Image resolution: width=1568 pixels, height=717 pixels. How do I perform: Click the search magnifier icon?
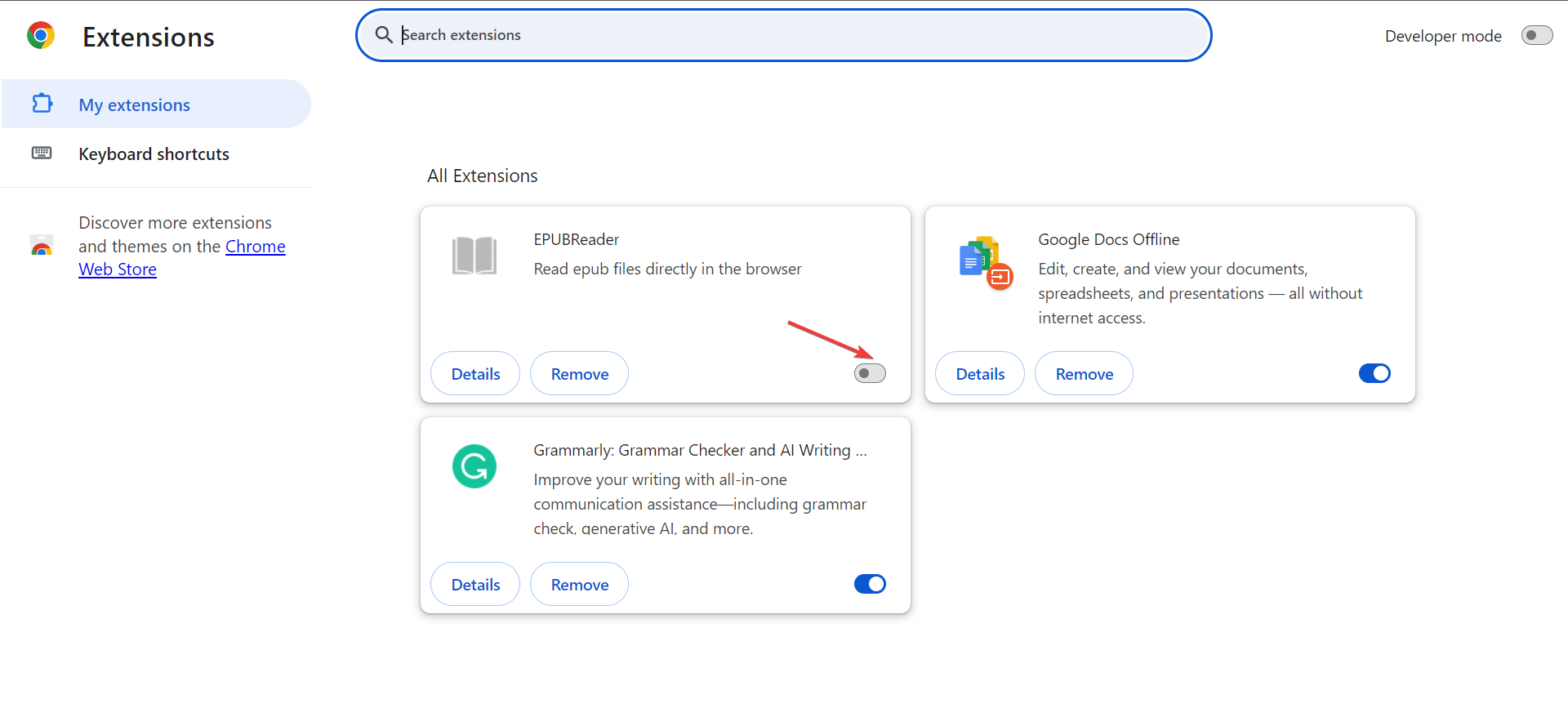click(384, 35)
